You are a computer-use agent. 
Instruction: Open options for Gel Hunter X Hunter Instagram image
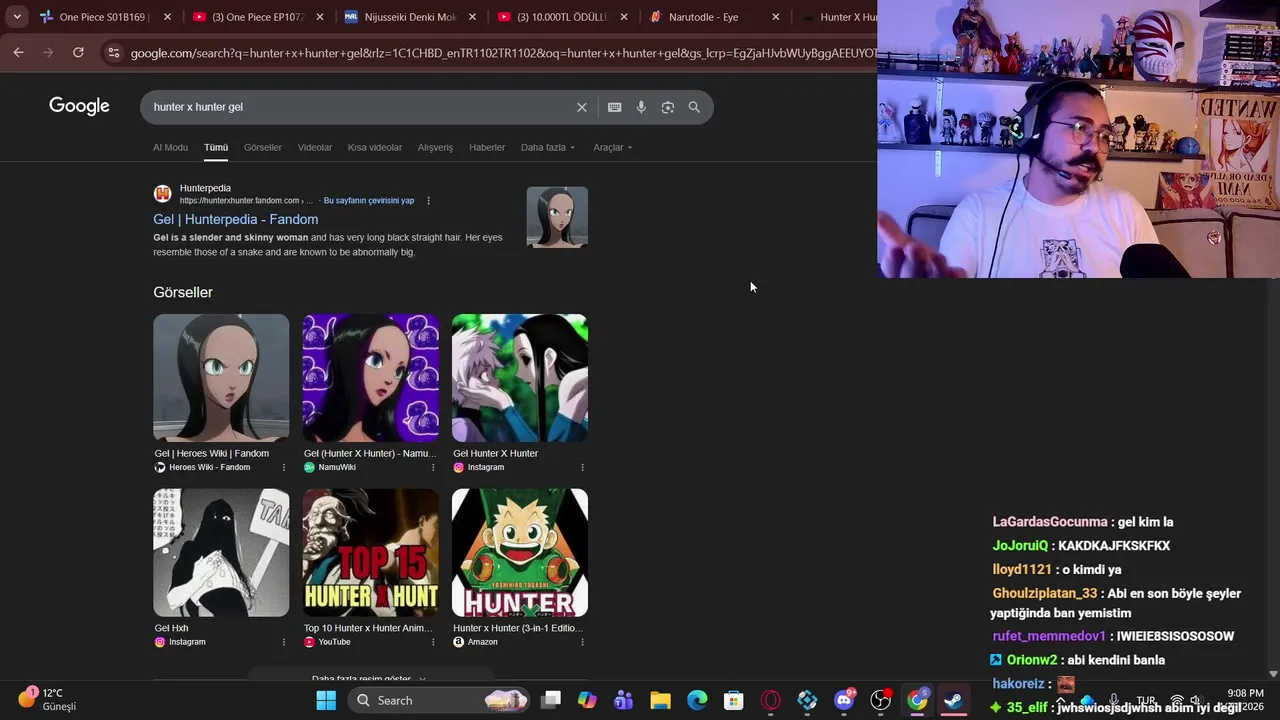582,467
